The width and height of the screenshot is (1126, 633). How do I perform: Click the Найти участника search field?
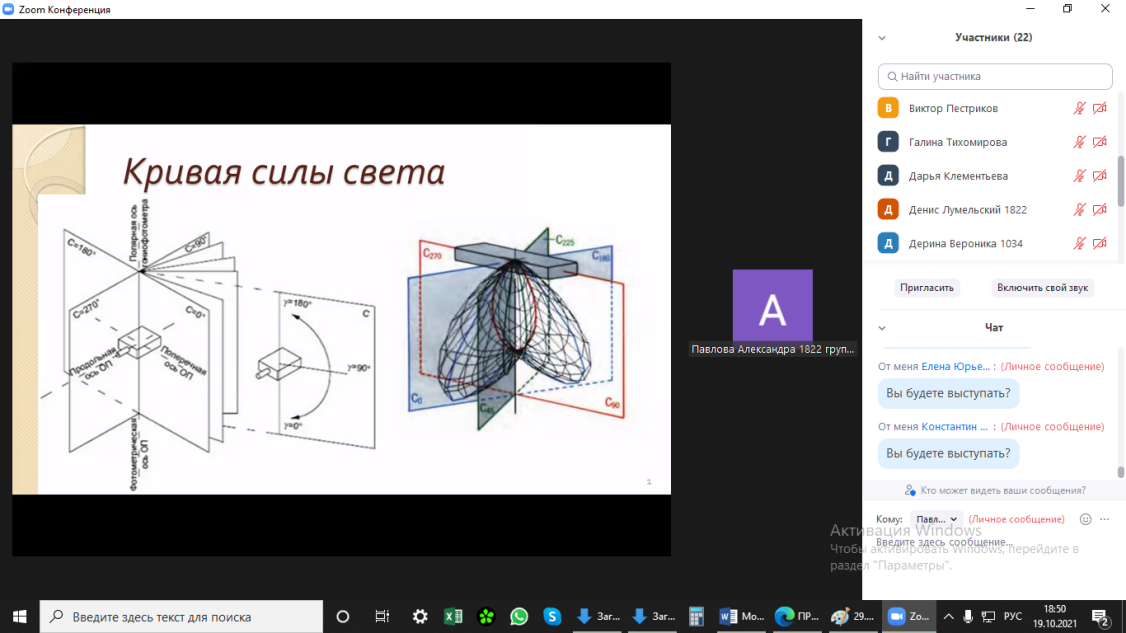point(995,76)
